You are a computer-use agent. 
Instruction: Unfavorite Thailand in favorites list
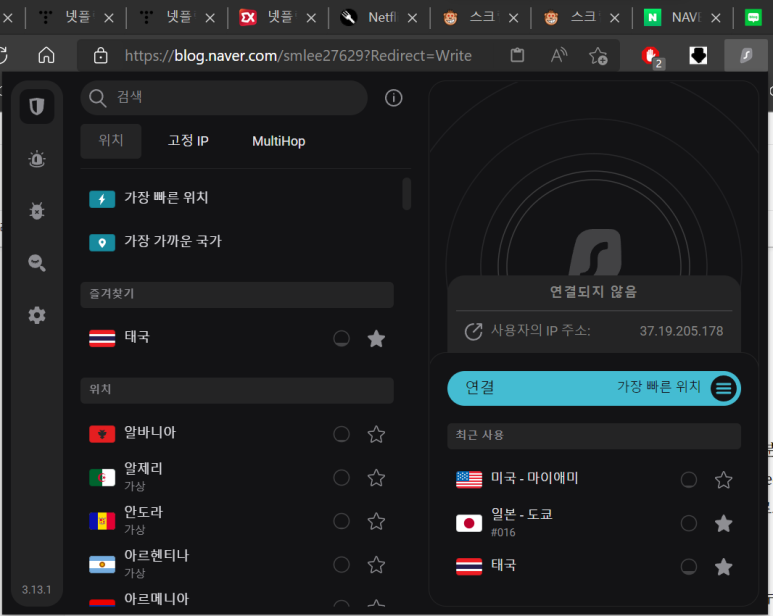tap(376, 339)
